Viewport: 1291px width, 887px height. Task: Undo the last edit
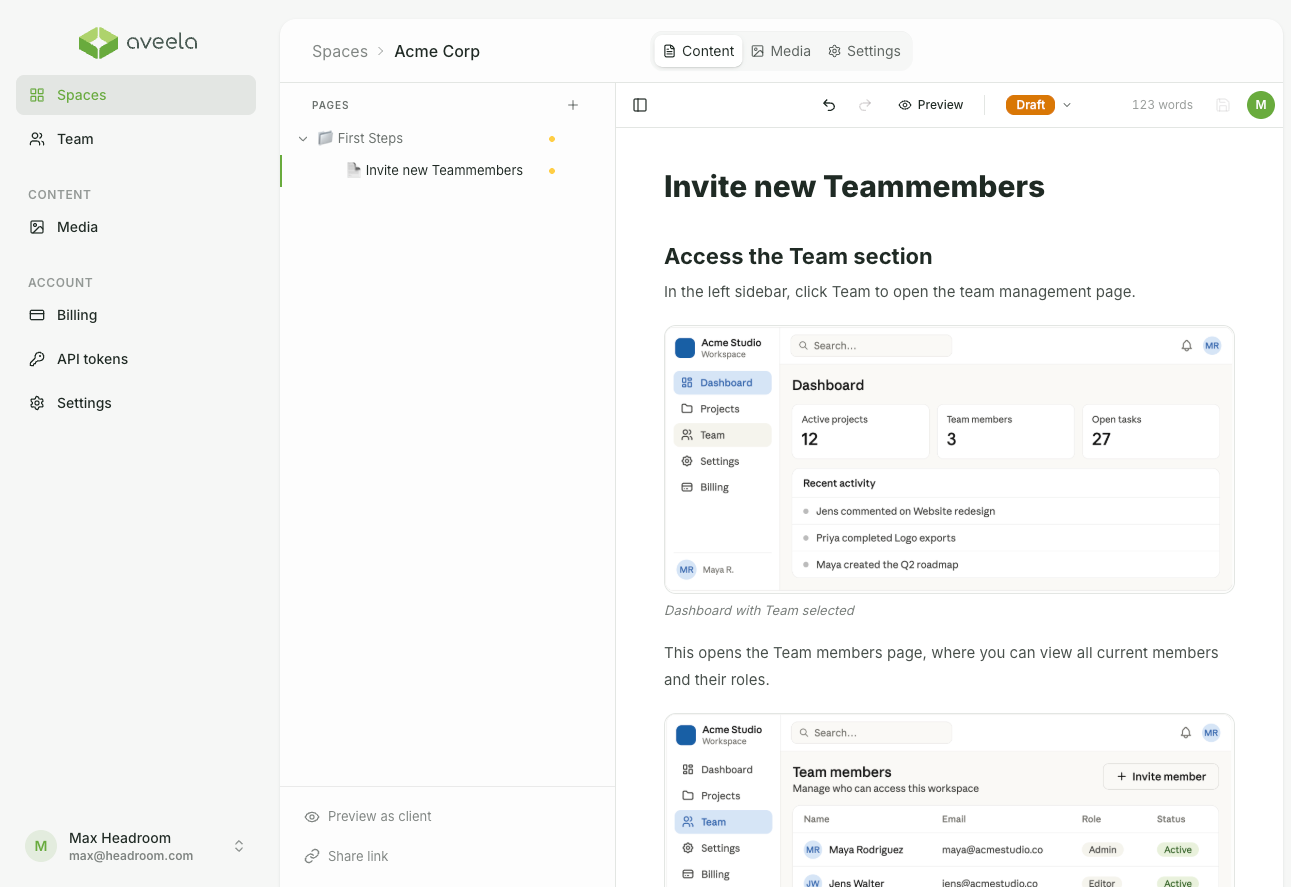(829, 105)
